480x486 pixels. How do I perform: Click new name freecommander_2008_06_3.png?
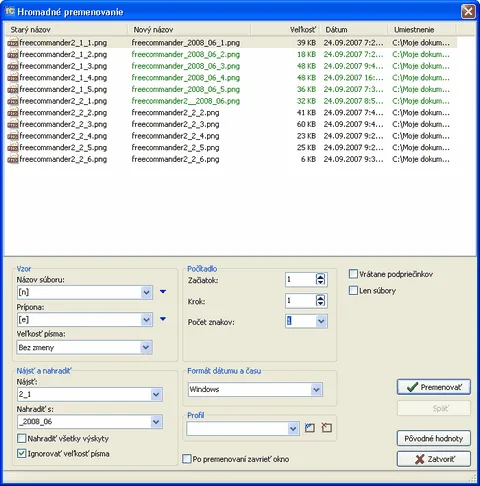click(186, 66)
